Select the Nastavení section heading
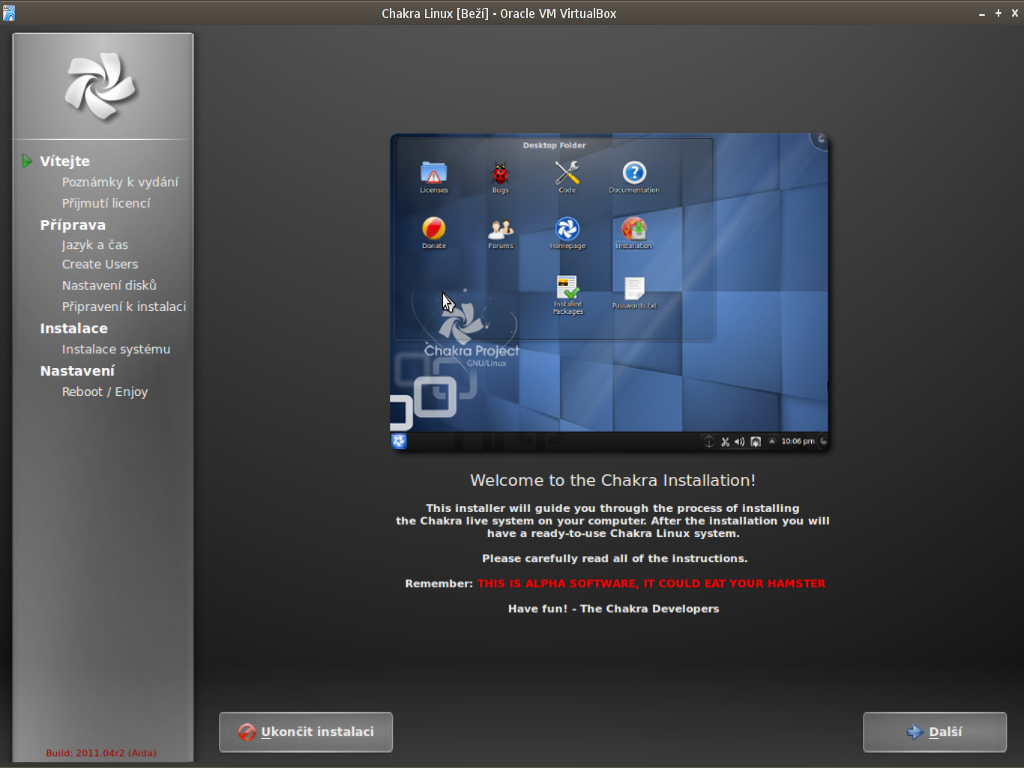 click(x=77, y=371)
